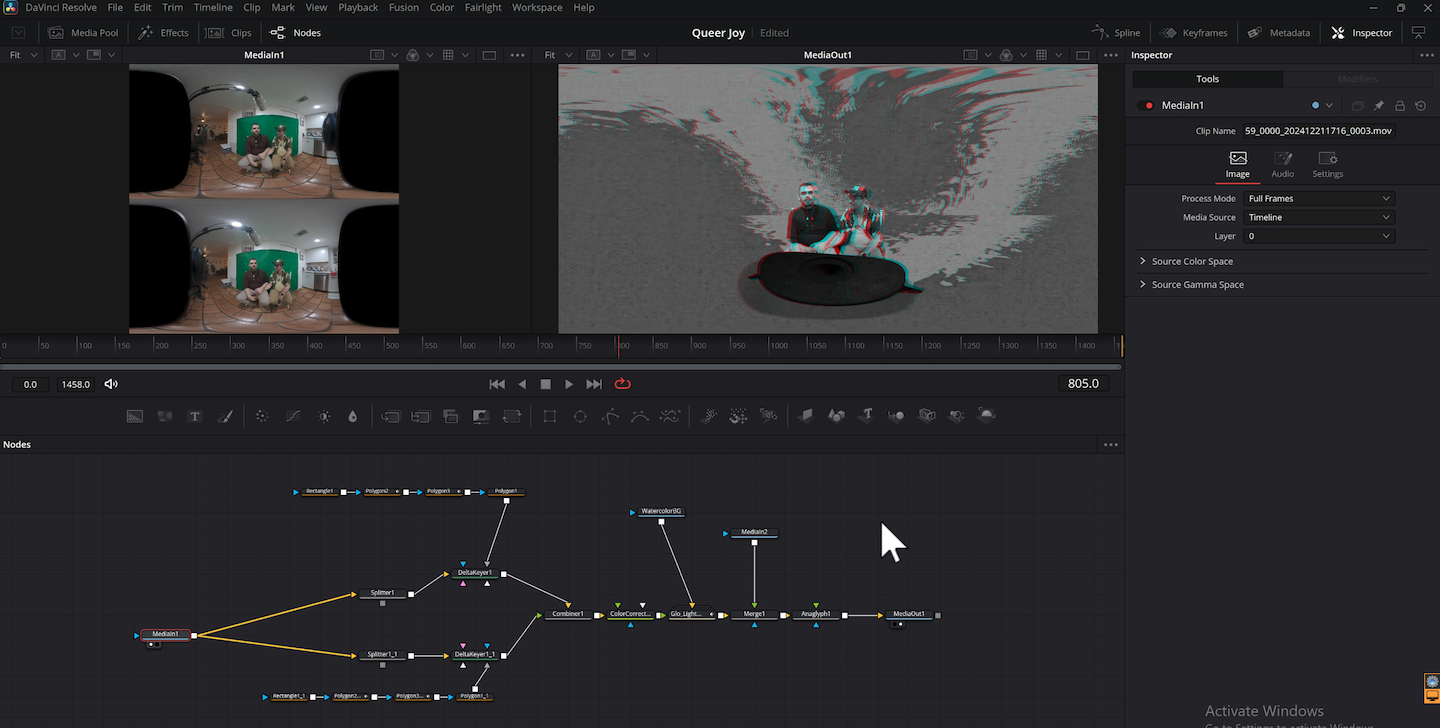The width and height of the screenshot is (1440, 728).
Task: Toggle the Inspector panel visibility
Action: (1361, 32)
